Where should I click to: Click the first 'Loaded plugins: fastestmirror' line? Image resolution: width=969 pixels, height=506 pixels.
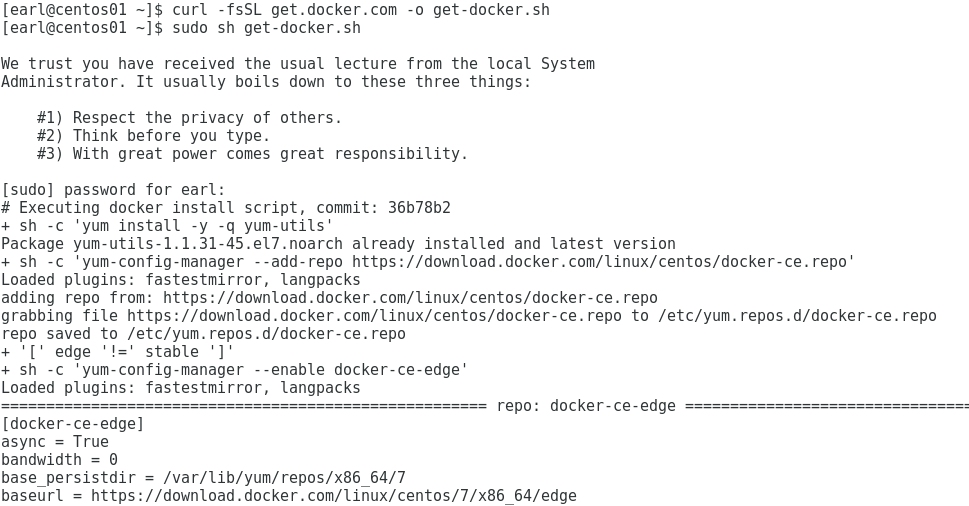181,280
